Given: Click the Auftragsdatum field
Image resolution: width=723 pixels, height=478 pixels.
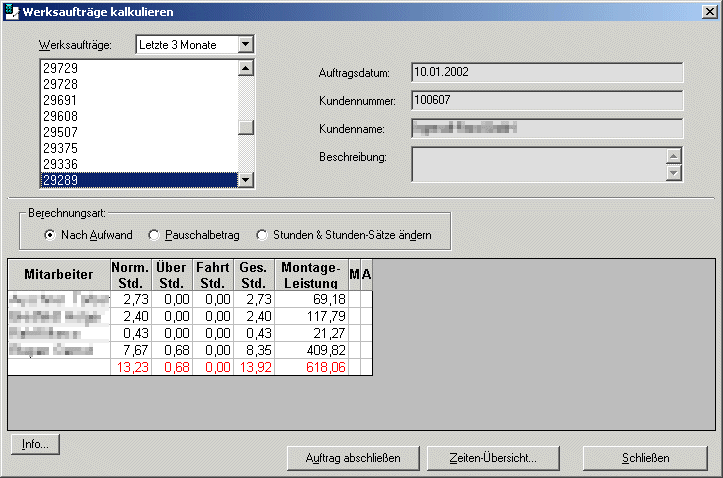Looking at the screenshot, I should (546, 73).
